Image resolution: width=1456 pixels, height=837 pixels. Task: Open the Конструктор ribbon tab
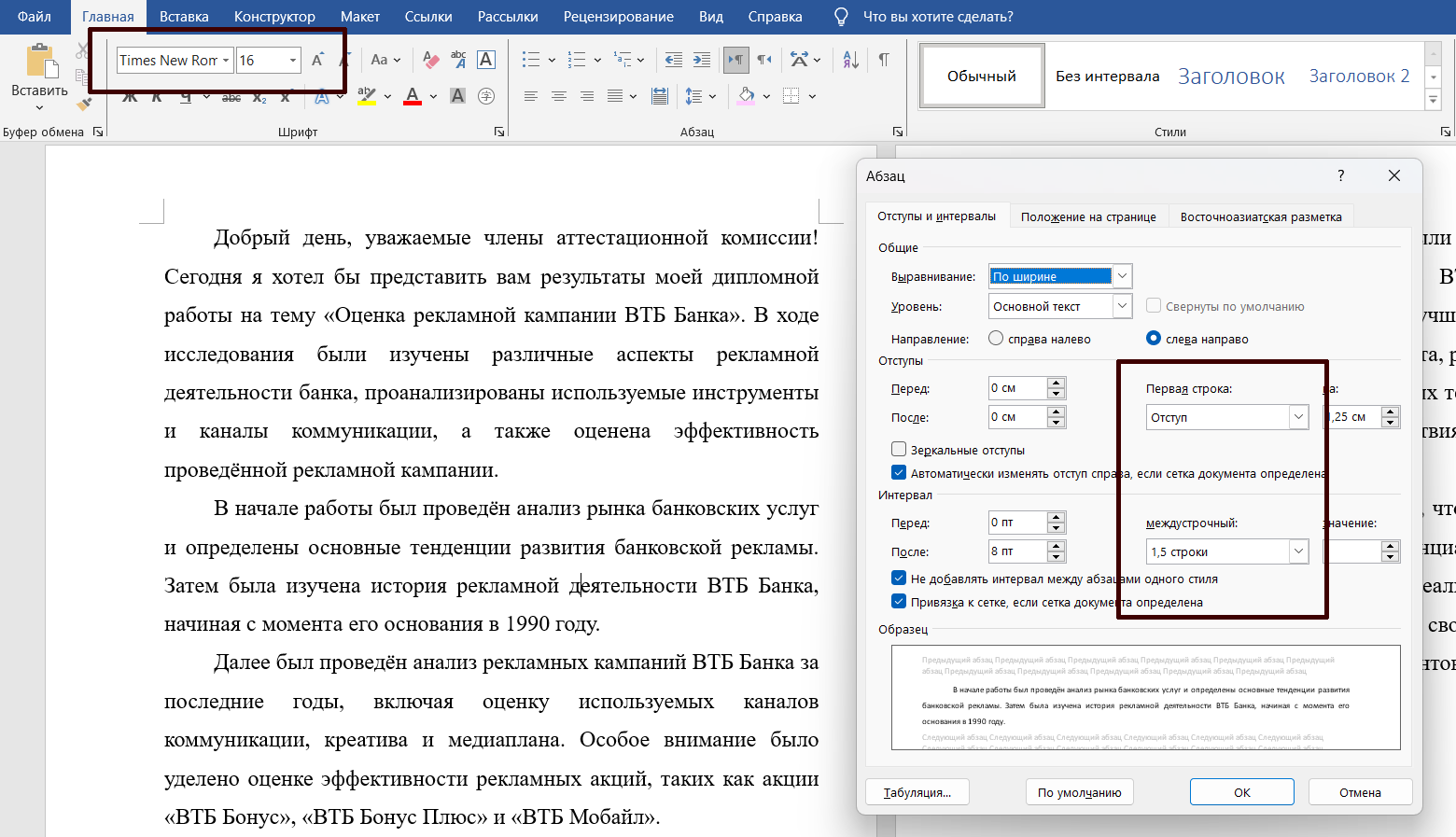274,17
